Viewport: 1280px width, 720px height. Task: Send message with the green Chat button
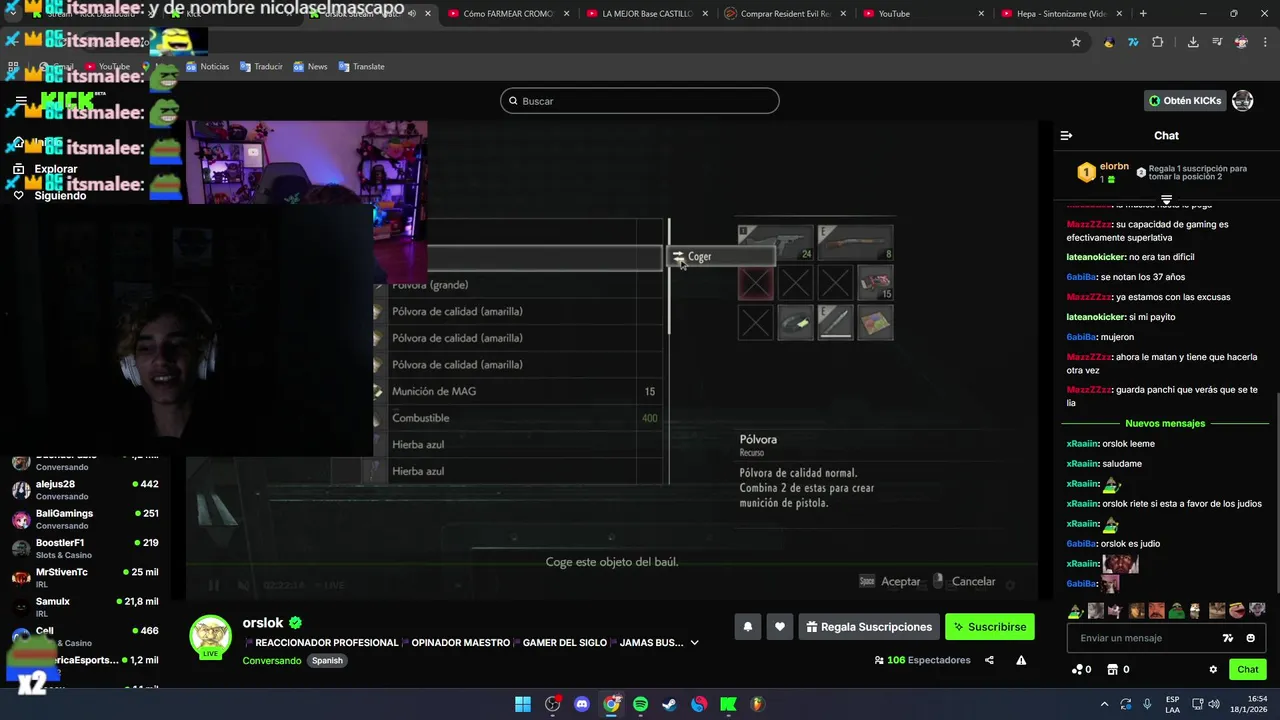tap(1248, 670)
